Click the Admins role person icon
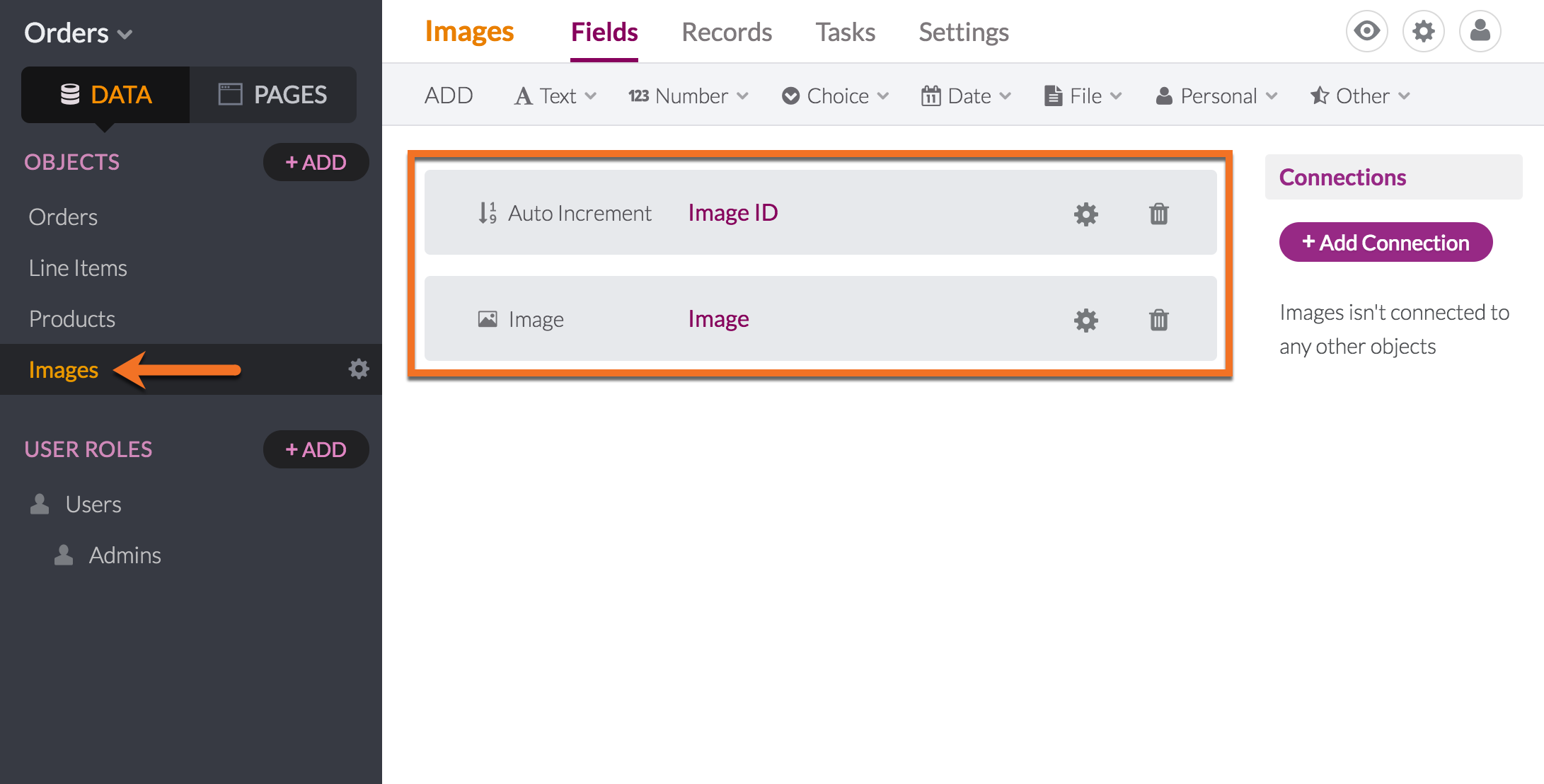Viewport: 1544px width, 784px height. [x=64, y=555]
